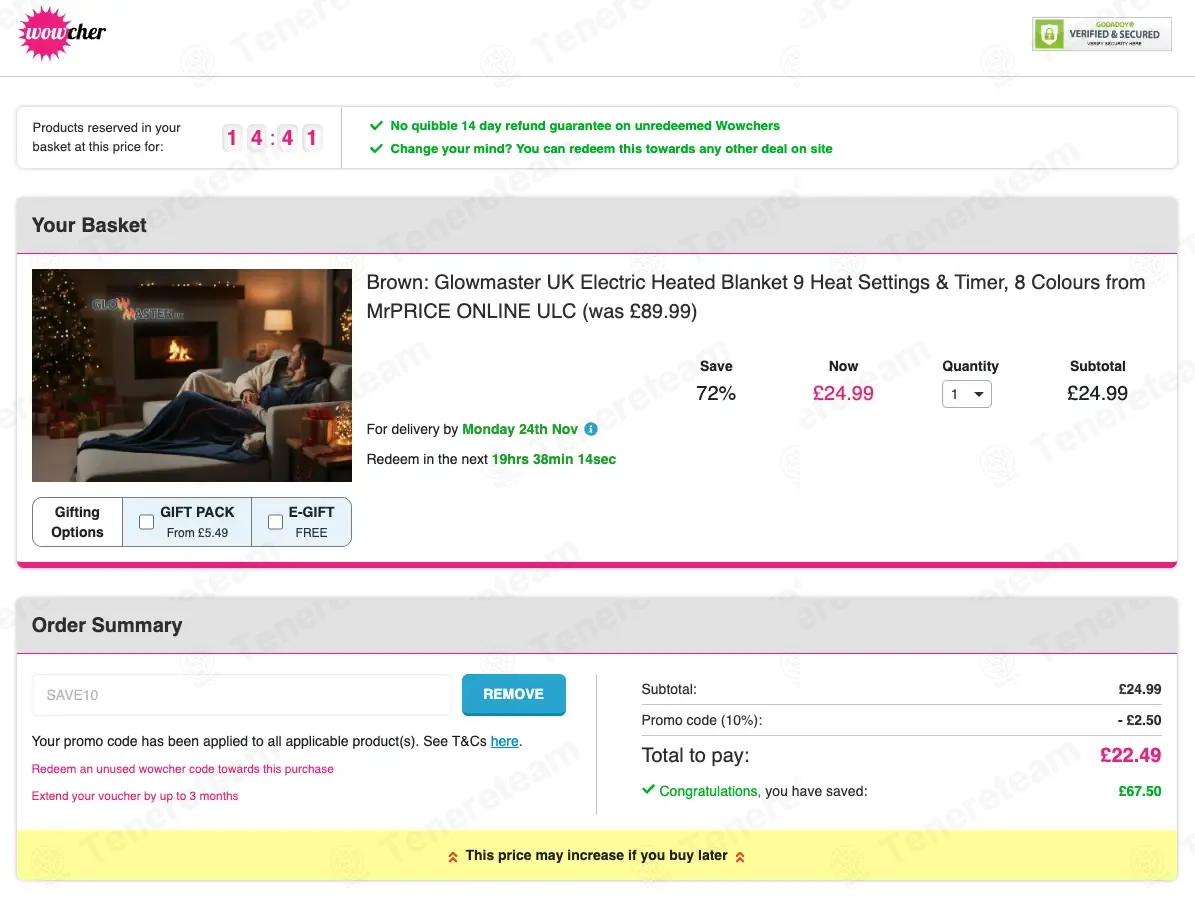1195x899 pixels.
Task: Click the left red chevrons in the yellow banner
Action: point(452,856)
